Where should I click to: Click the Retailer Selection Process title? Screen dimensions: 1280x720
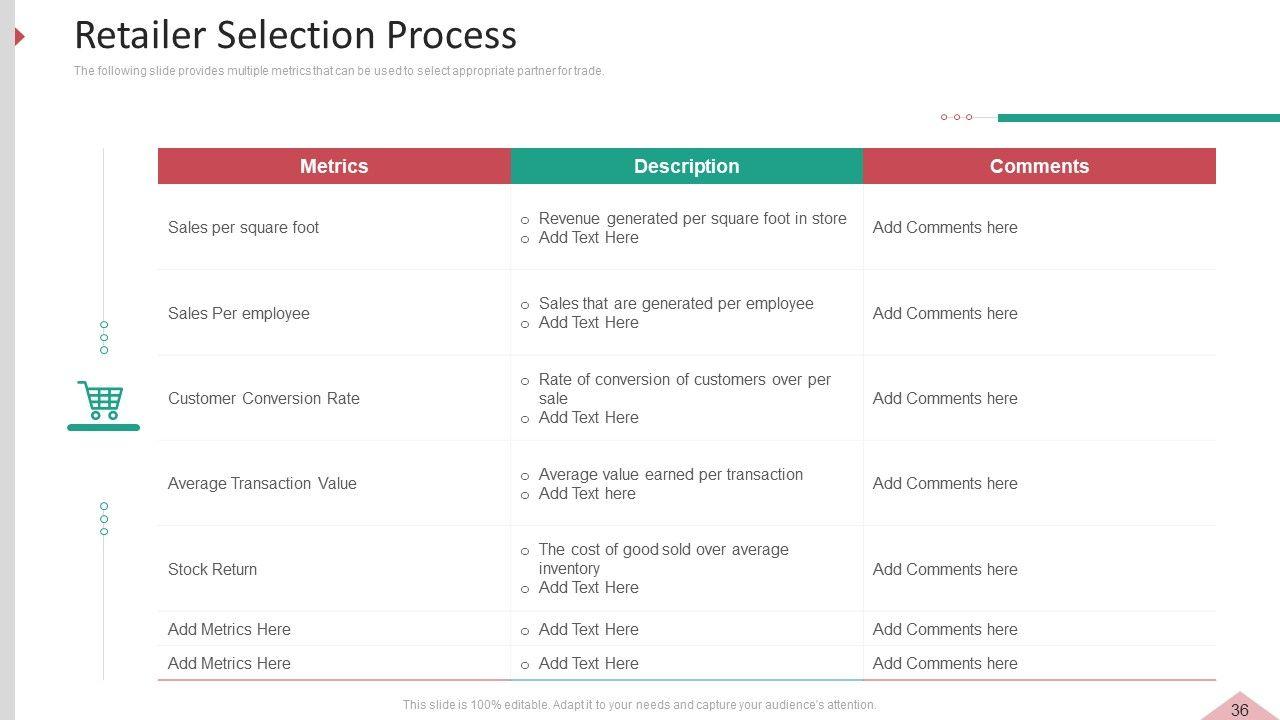point(295,35)
